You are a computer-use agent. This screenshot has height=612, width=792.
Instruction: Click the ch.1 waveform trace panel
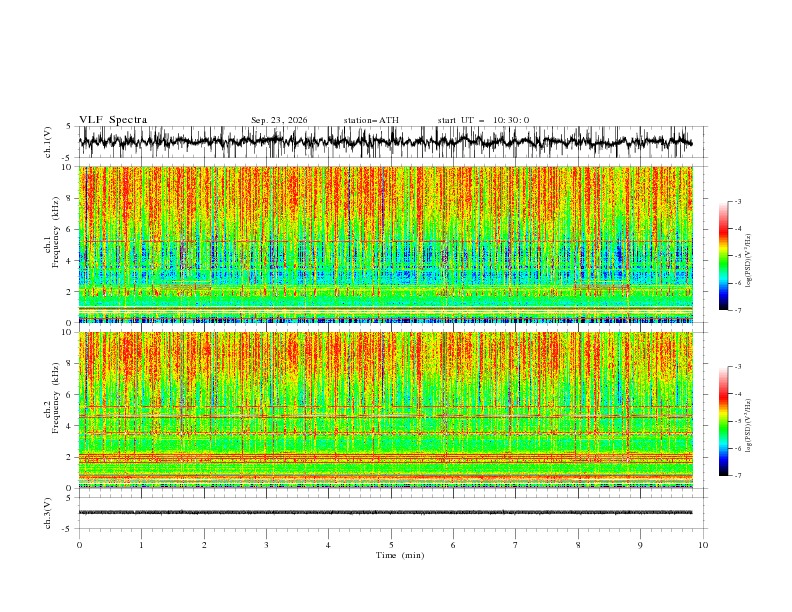pyautogui.click(x=393, y=142)
